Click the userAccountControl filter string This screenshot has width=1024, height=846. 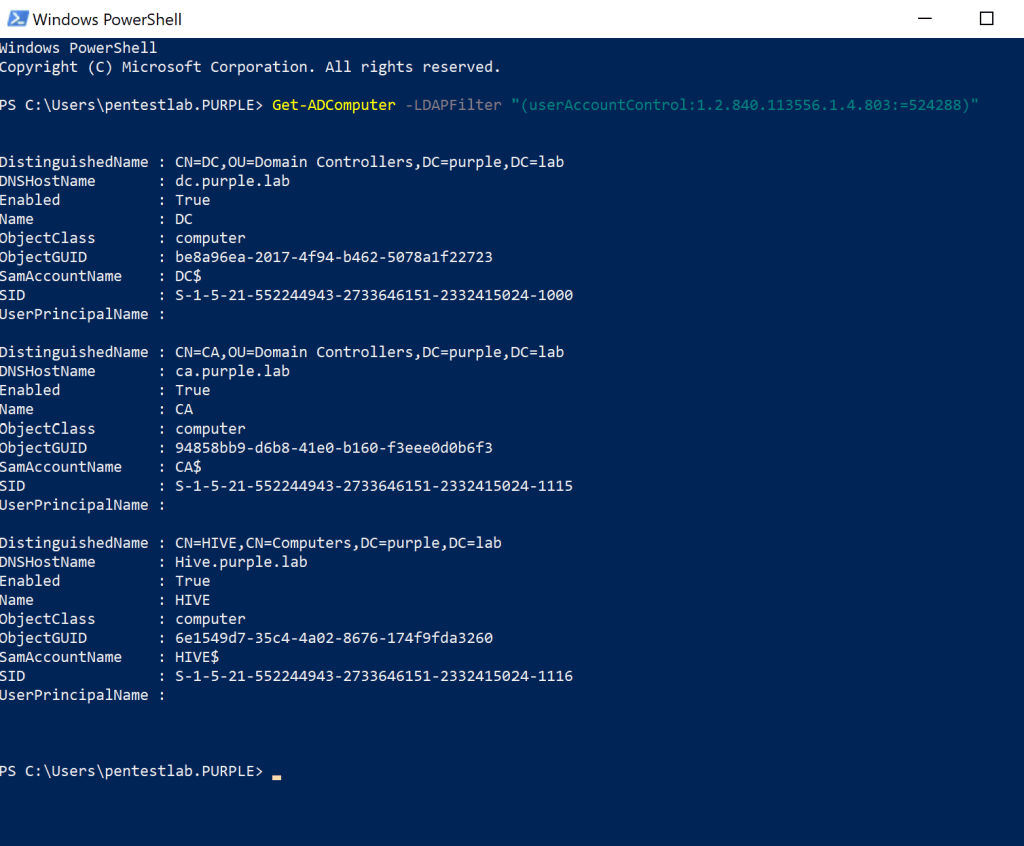tap(744, 105)
